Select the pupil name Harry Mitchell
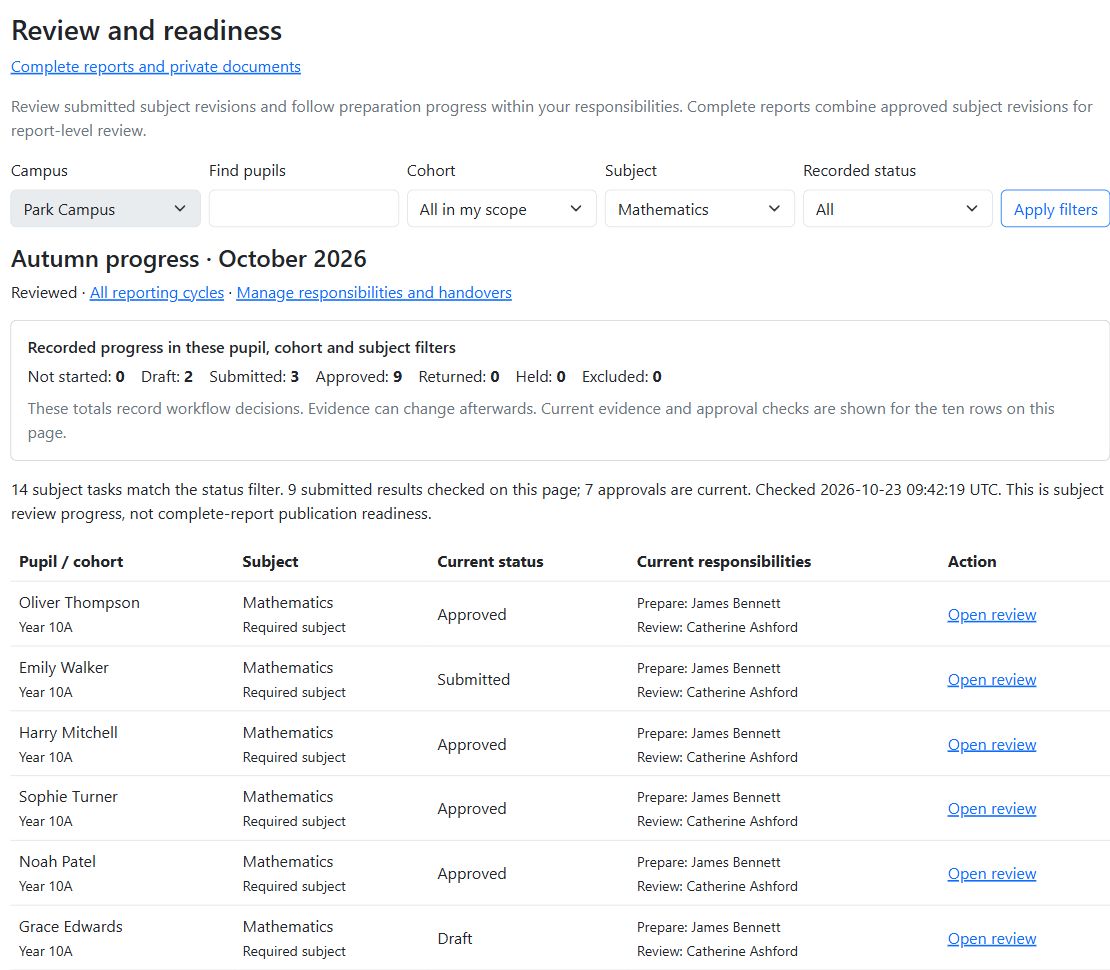 click(x=68, y=733)
